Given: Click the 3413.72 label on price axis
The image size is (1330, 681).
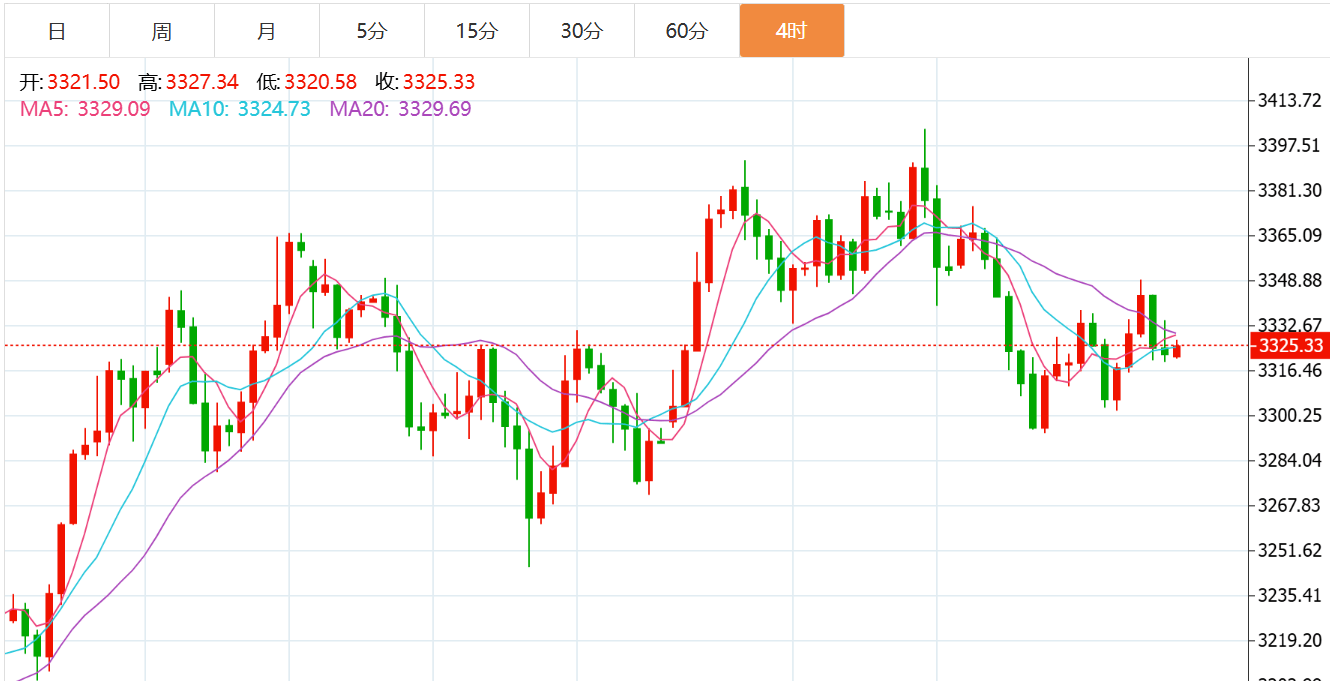Looking at the screenshot, I should tap(1291, 100).
